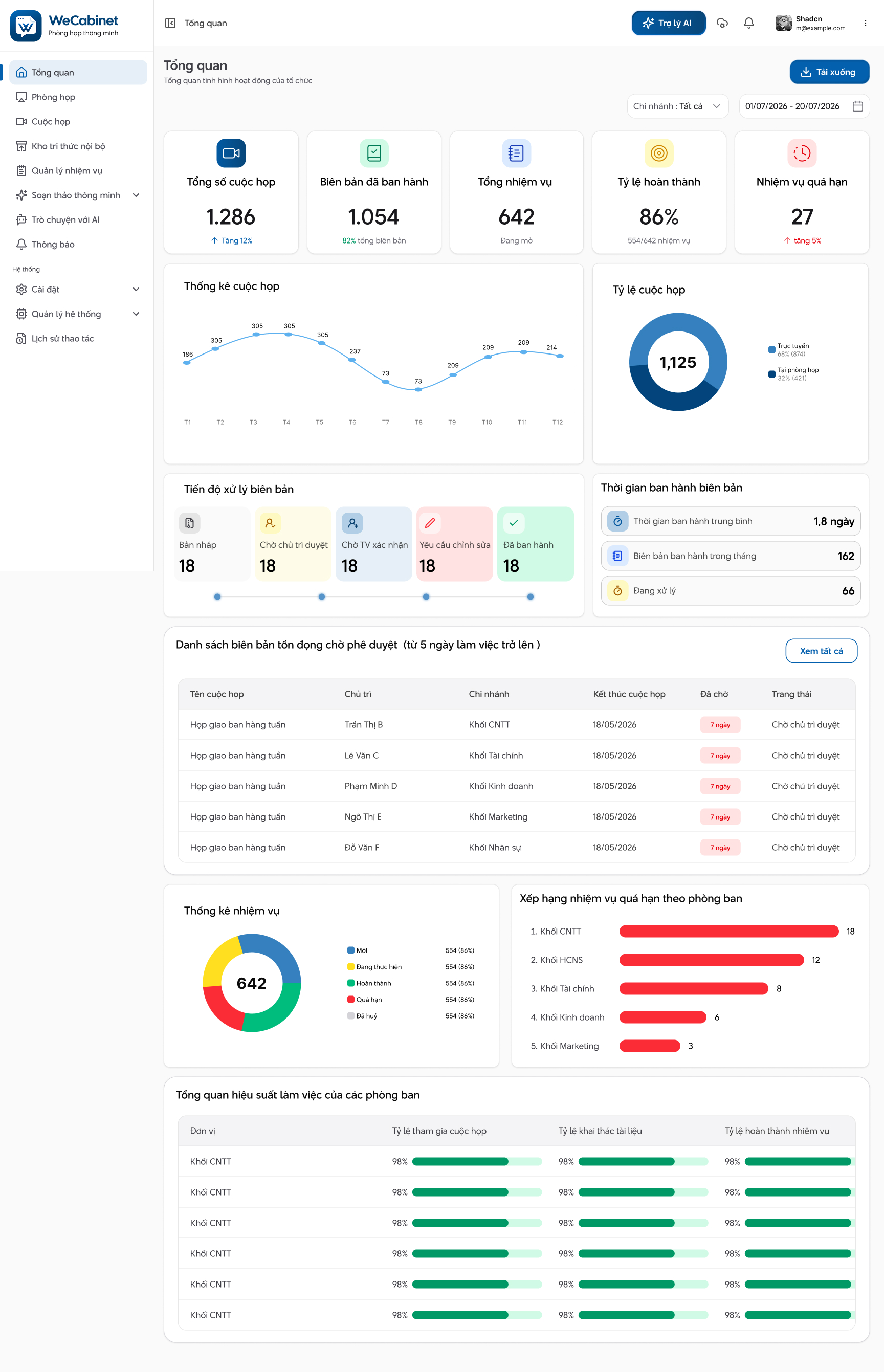Viewport: 884px width, 1372px height.
Task: Click the Phạm Minh D table cell
Action: click(370, 786)
